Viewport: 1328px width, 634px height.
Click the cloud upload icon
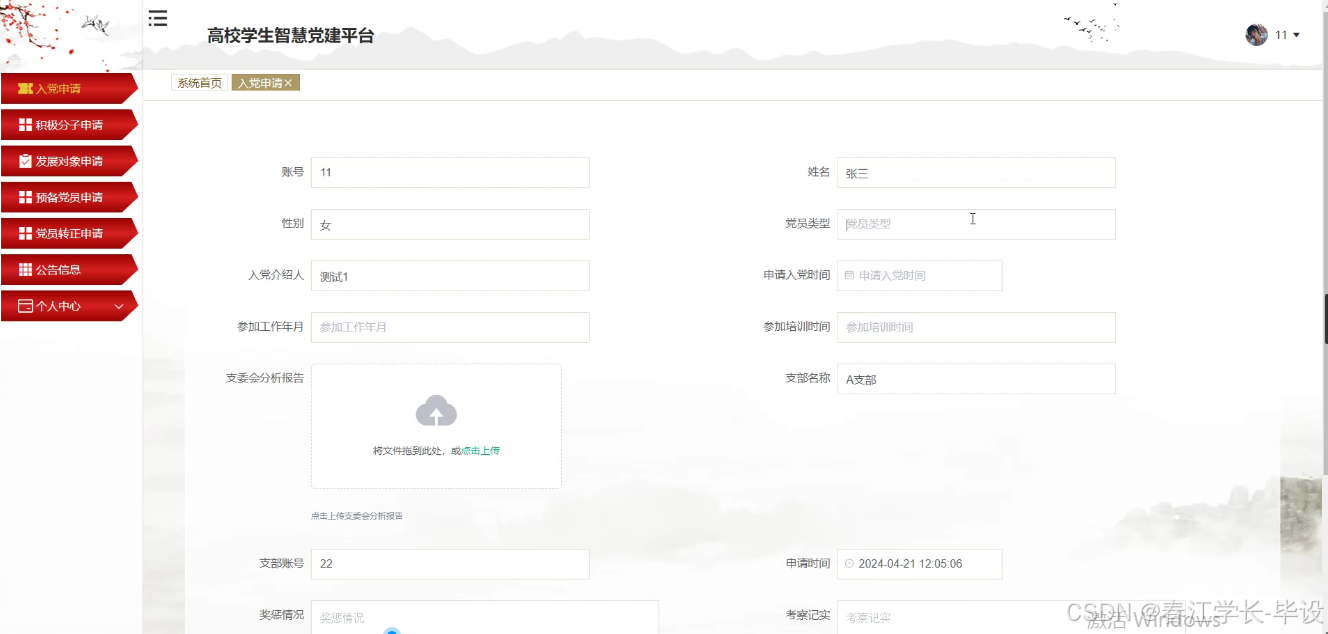click(436, 411)
